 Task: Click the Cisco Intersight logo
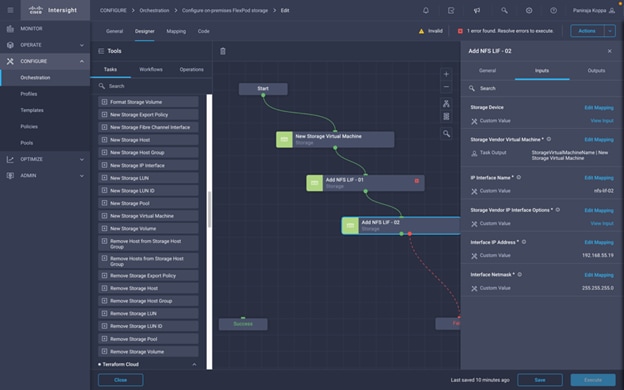[53, 10]
